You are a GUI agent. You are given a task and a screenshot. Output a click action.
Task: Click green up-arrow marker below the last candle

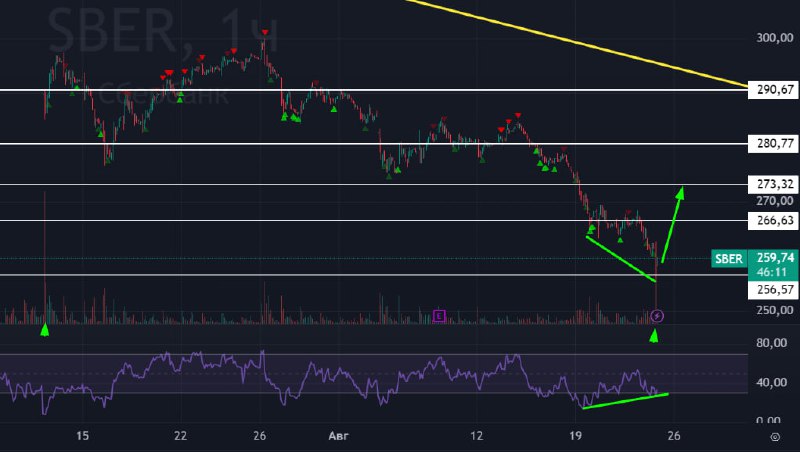point(654,336)
